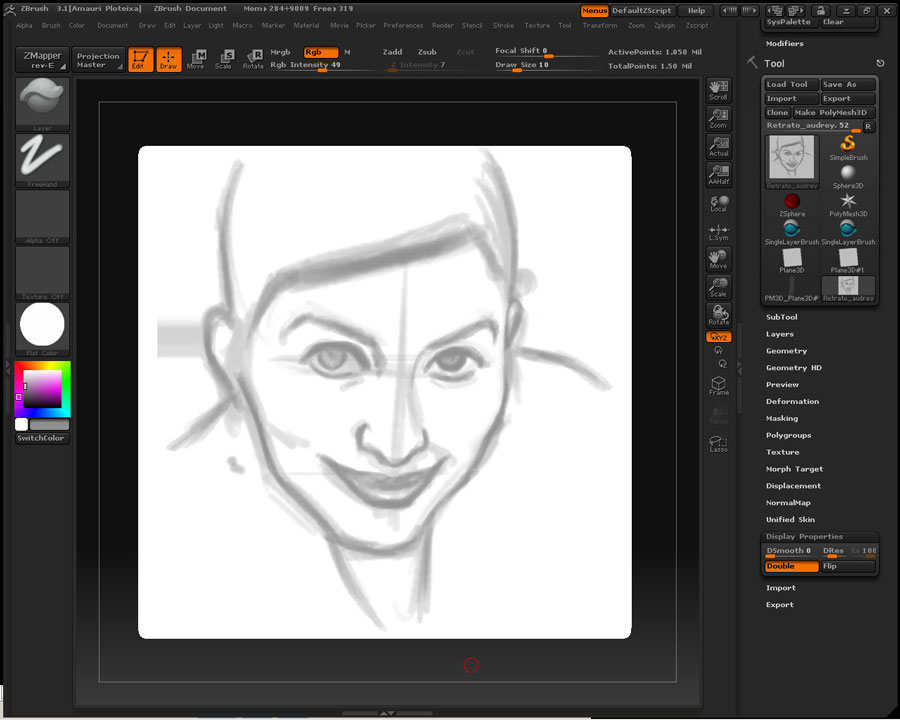Expand the SubTool sub-palette
Viewport: 900px width, 720px height.
(782, 317)
